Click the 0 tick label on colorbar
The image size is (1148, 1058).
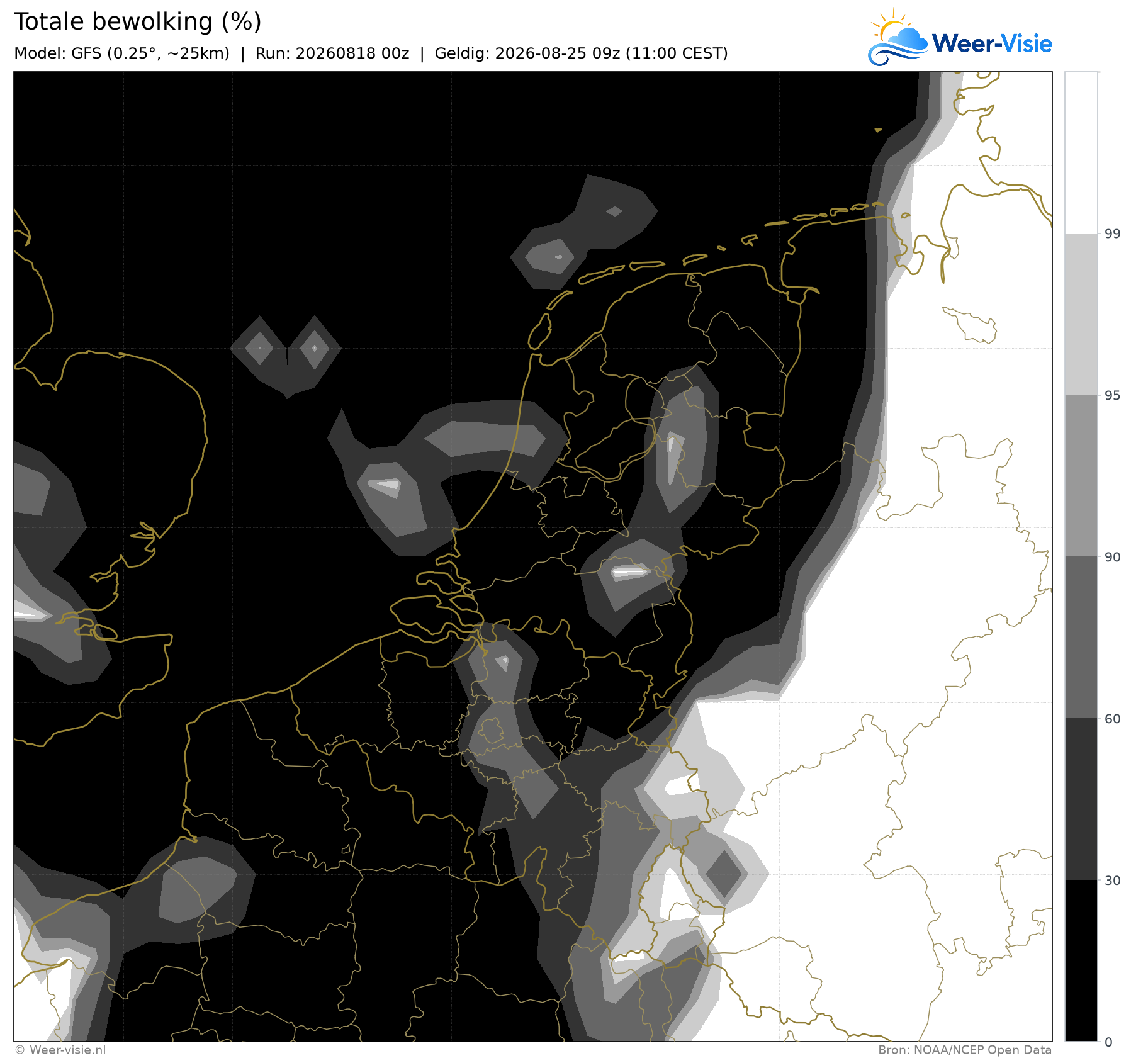[1109, 1042]
